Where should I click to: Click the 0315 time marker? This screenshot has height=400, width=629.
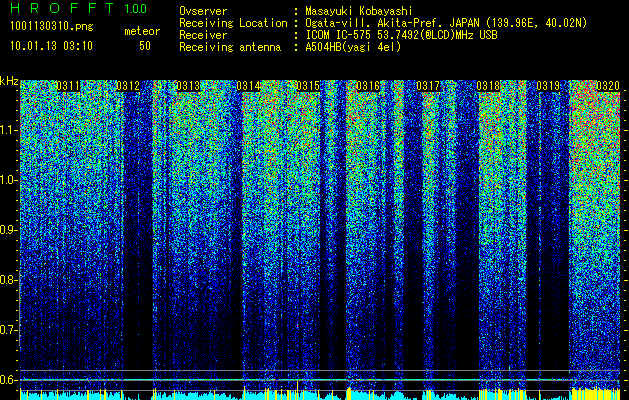point(308,86)
